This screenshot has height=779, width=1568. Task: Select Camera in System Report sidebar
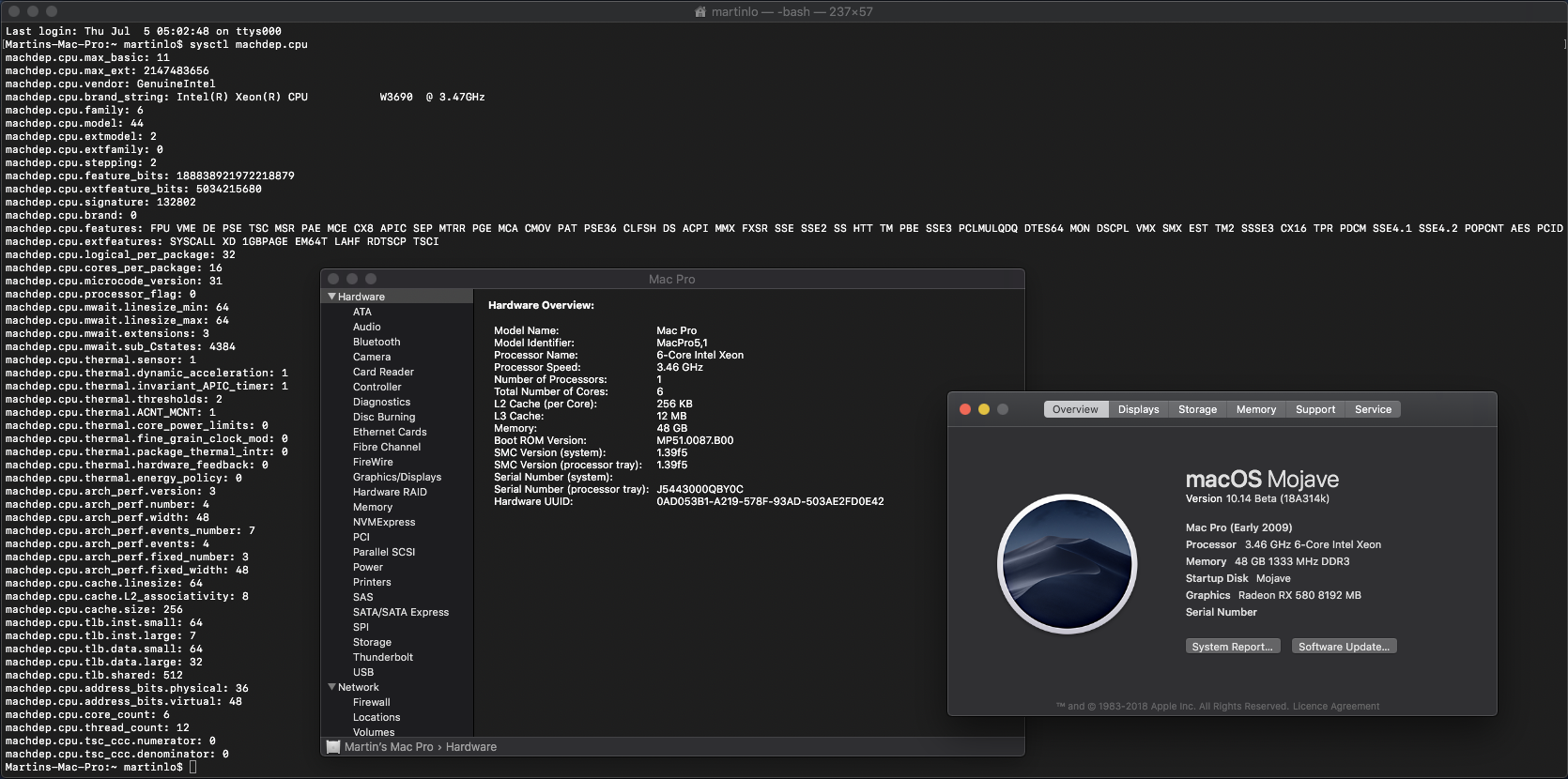click(372, 357)
